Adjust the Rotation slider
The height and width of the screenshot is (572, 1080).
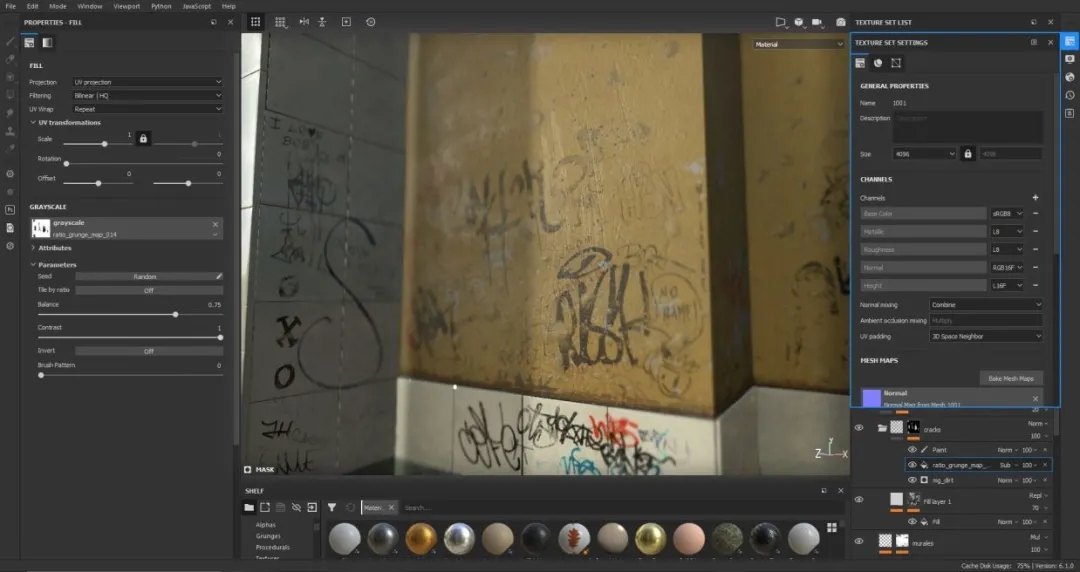pos(143,163)
